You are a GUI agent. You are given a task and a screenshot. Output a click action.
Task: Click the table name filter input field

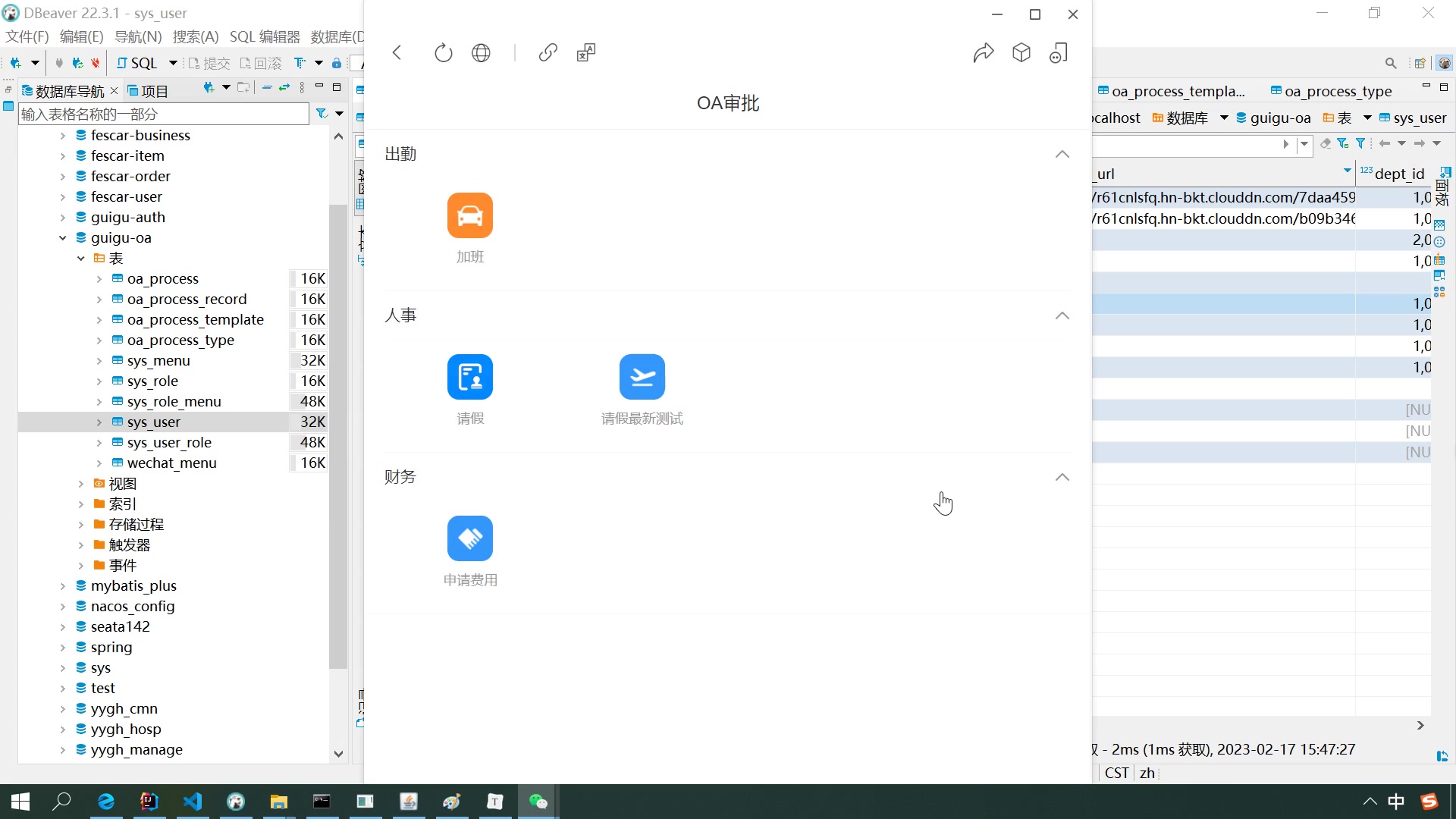coord(164,114)
